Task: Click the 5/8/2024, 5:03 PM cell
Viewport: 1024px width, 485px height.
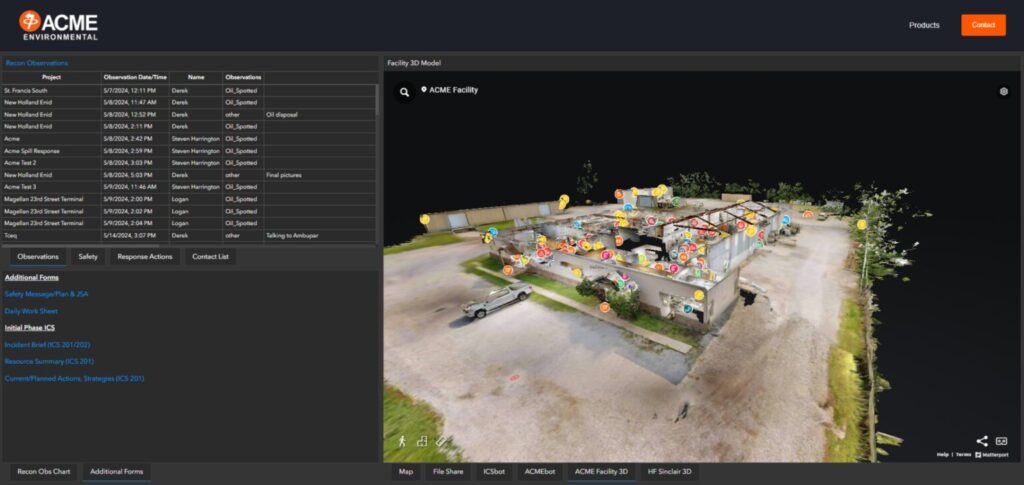Action: point(135,175)
